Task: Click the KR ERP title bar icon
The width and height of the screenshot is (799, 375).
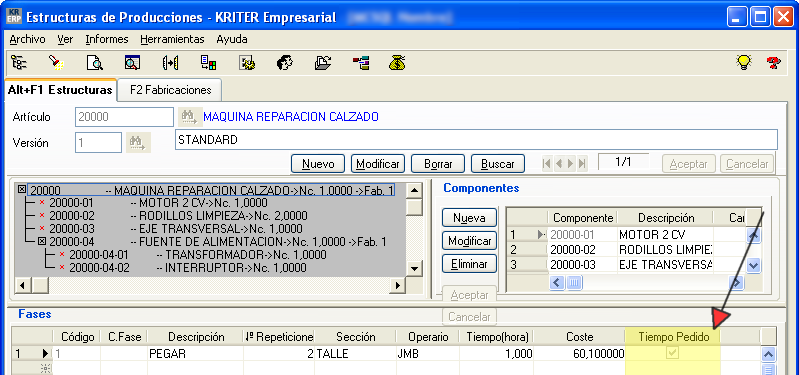Action: [x=13, y=17]
